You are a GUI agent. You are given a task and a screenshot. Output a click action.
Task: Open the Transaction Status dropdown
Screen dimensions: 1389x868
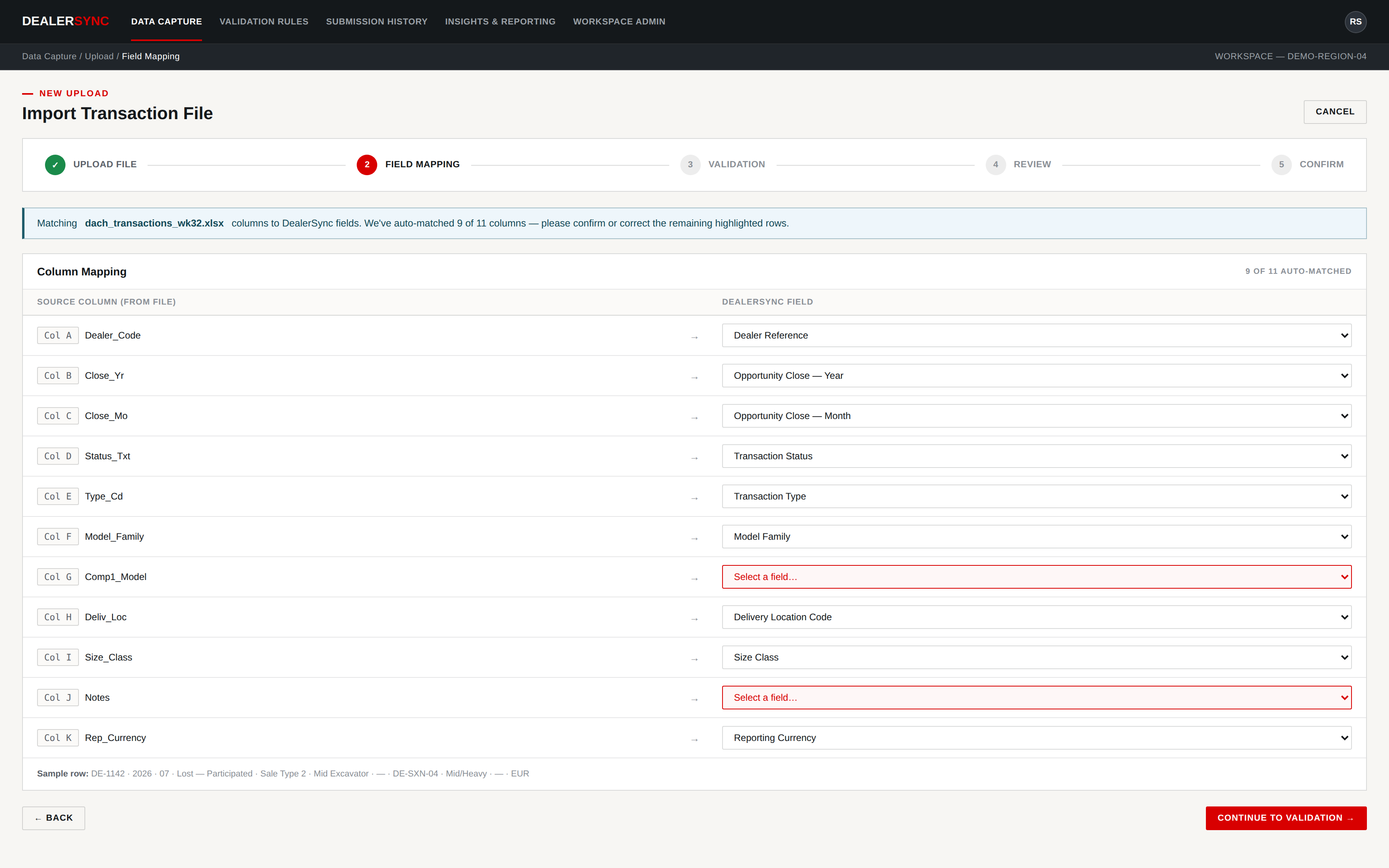tap(1036, 456)
